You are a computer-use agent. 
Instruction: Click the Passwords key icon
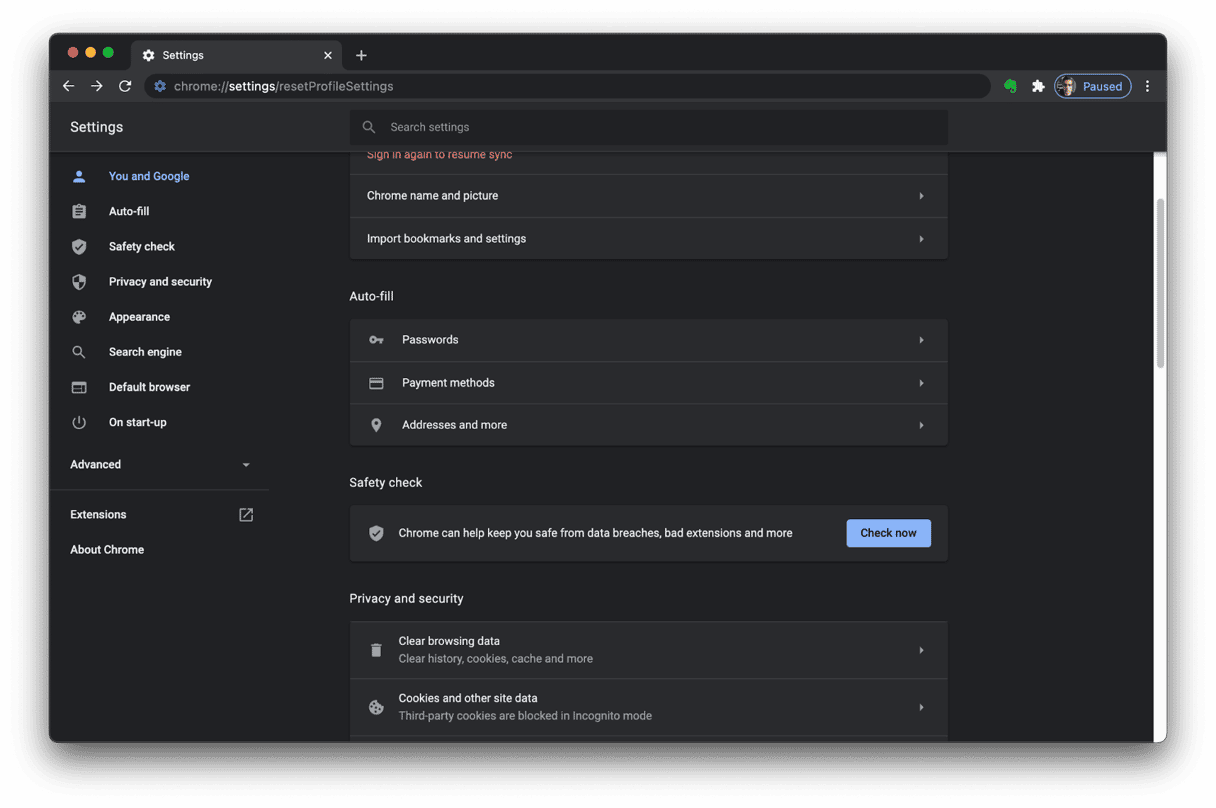(x=376, y=340)
